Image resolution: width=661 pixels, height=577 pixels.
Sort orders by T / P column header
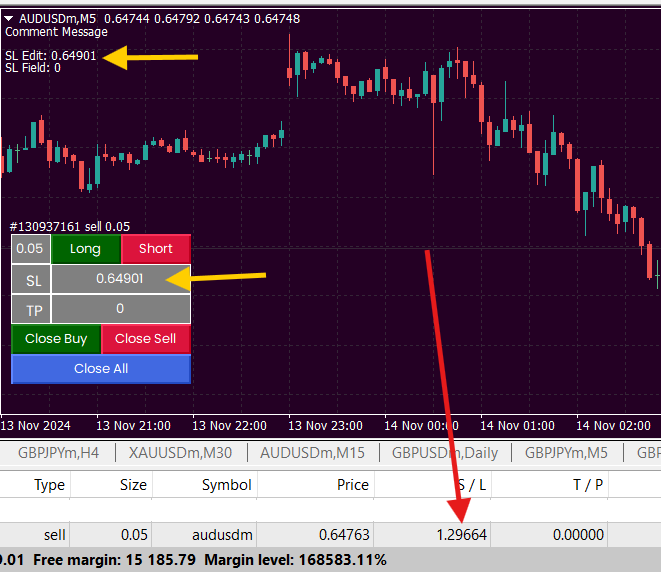[x=549, y=485]
